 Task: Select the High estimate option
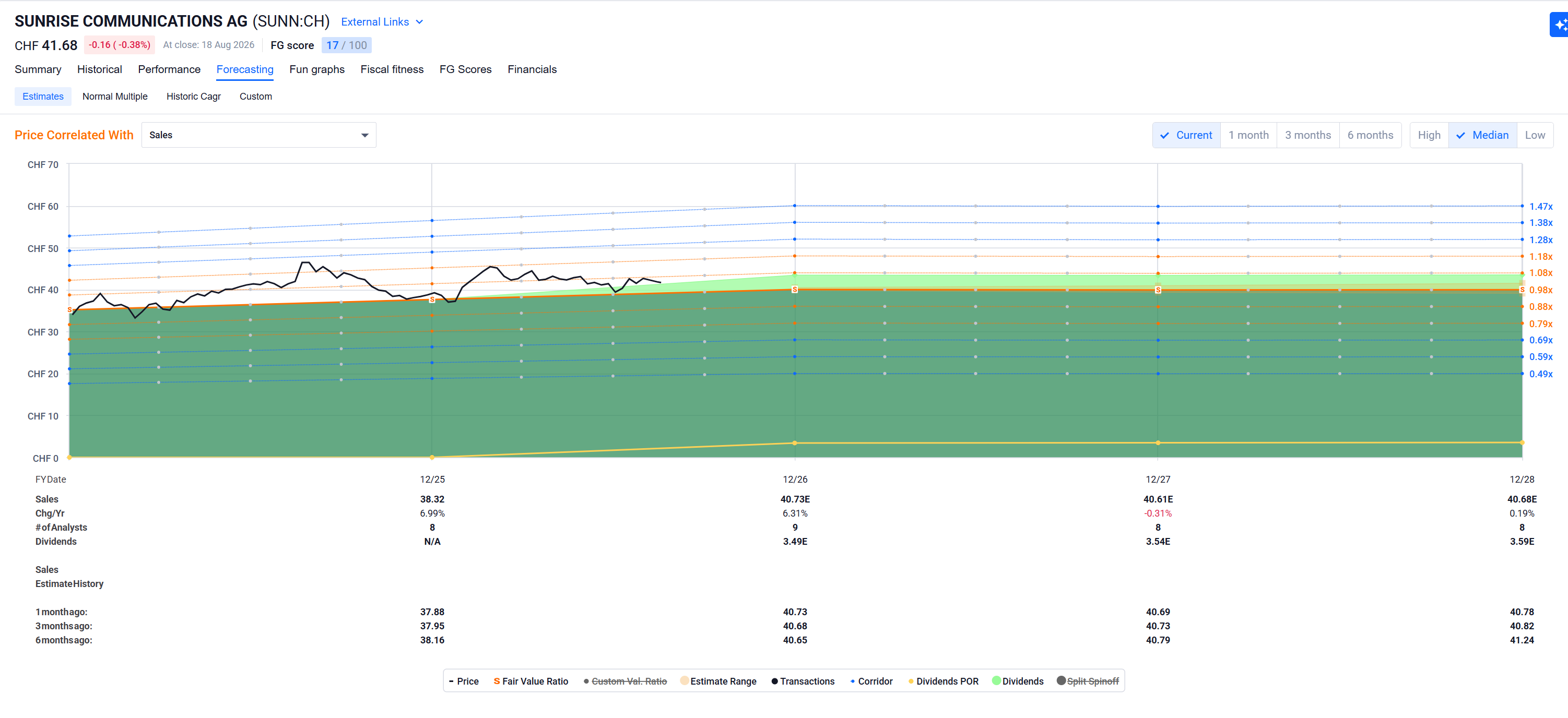click(1429, 135)
